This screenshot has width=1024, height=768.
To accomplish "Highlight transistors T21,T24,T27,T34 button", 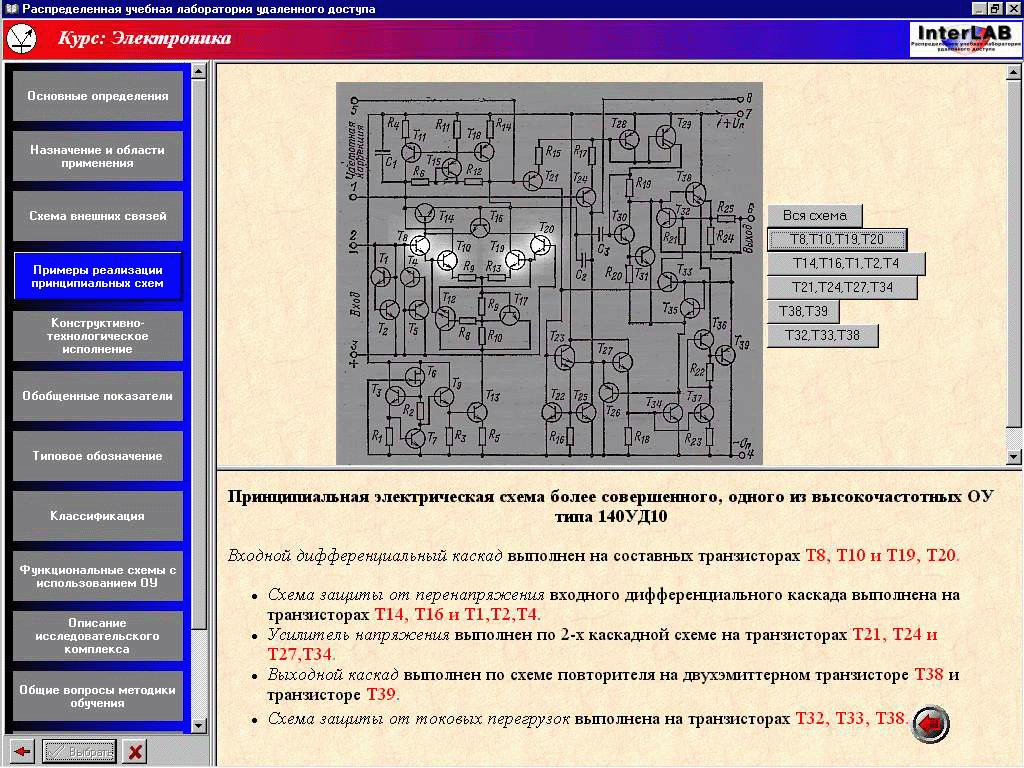I will point(842,287).
